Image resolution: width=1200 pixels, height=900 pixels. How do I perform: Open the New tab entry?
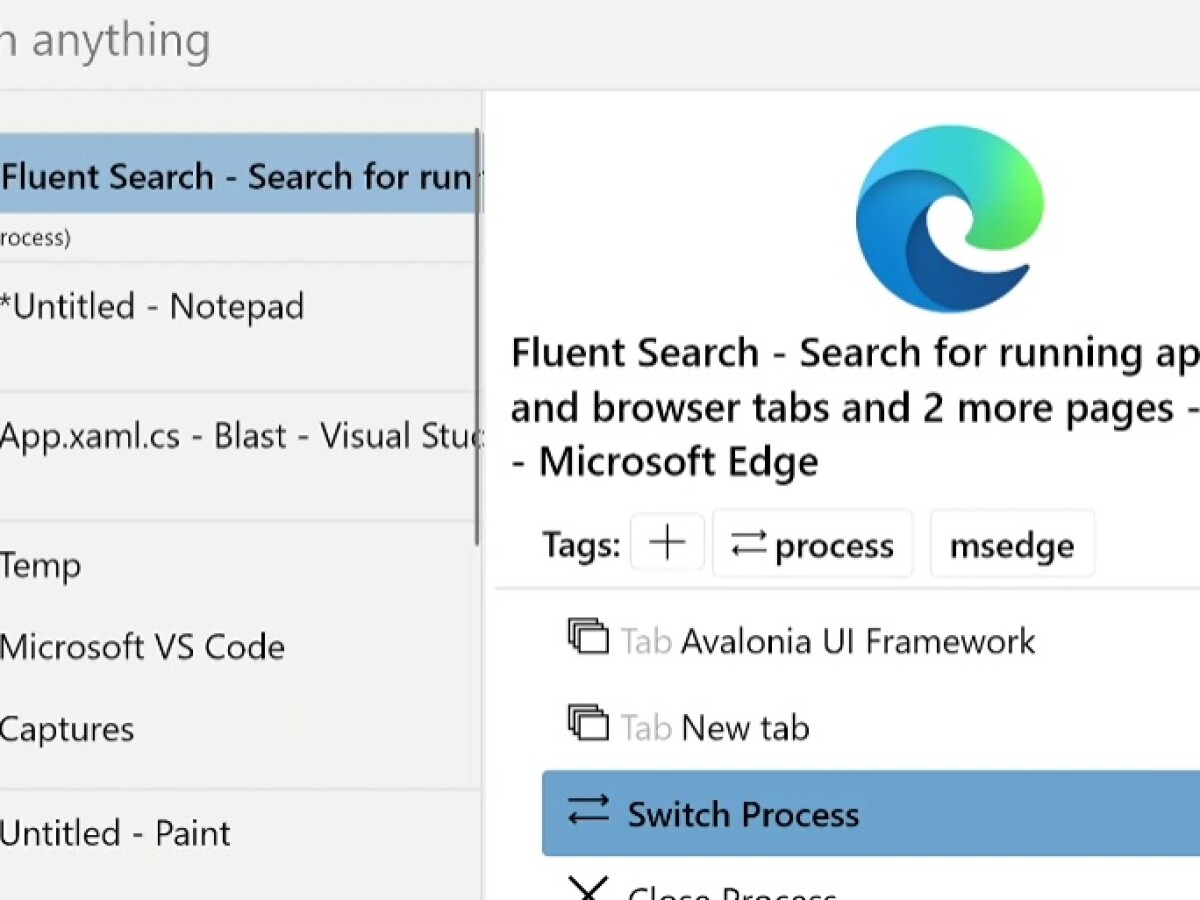745,727
